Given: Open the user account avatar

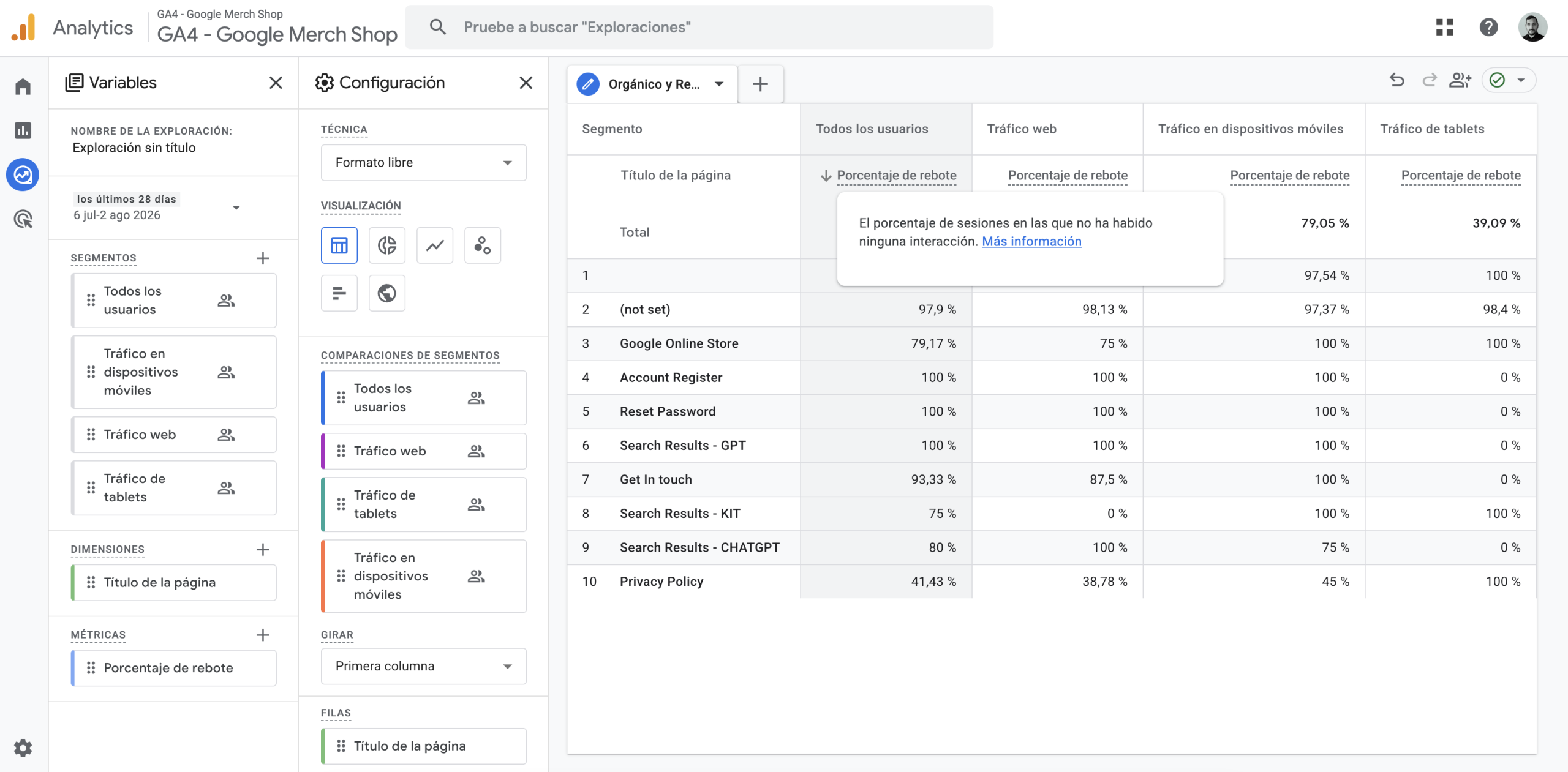Looking at the screenshot, I should pos(1532,27).
